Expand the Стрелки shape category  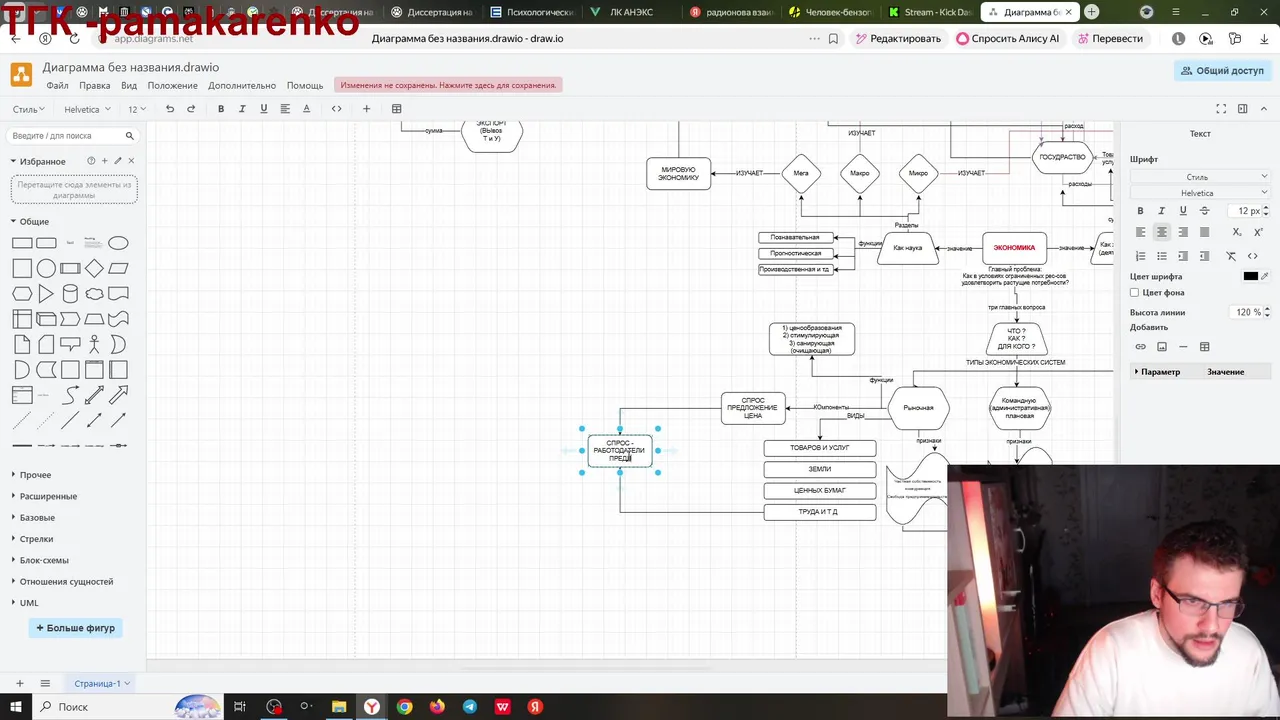(x=35, y=539)
